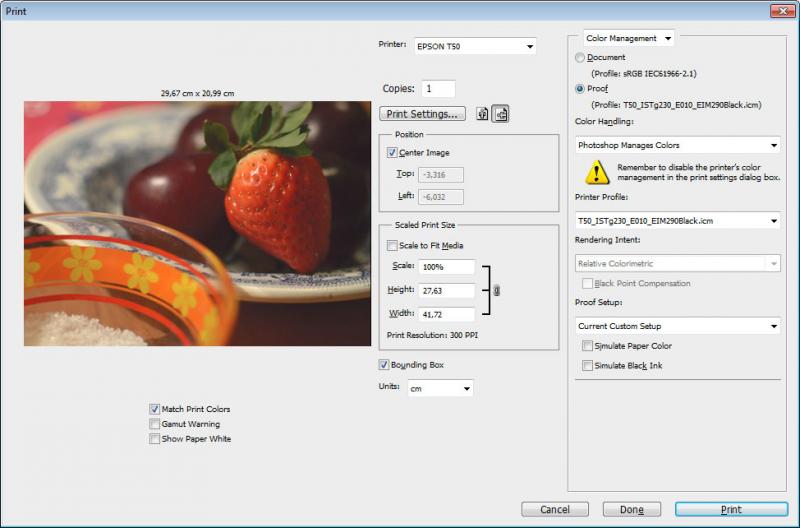This screenshot has width=800, height=528.
Task: Expand Proof Setup Current Custom Setup dropdown
Action: (678, 326)
